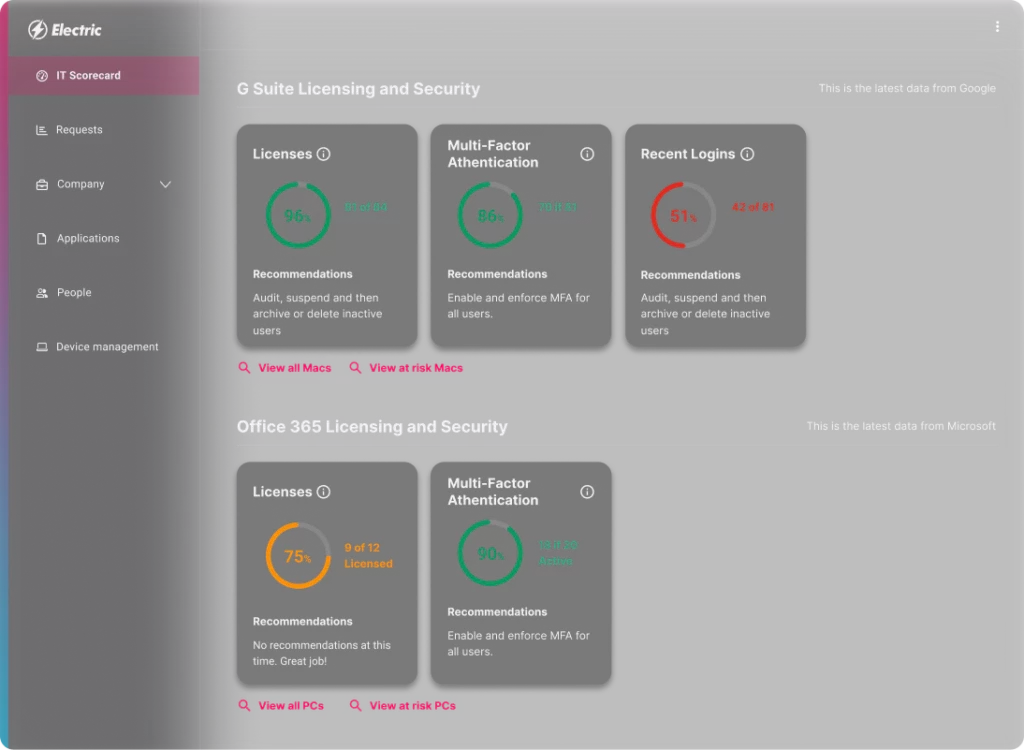
Task: Click the 51% Recent Logins donut chart
Action: click(x=683, y=213)
